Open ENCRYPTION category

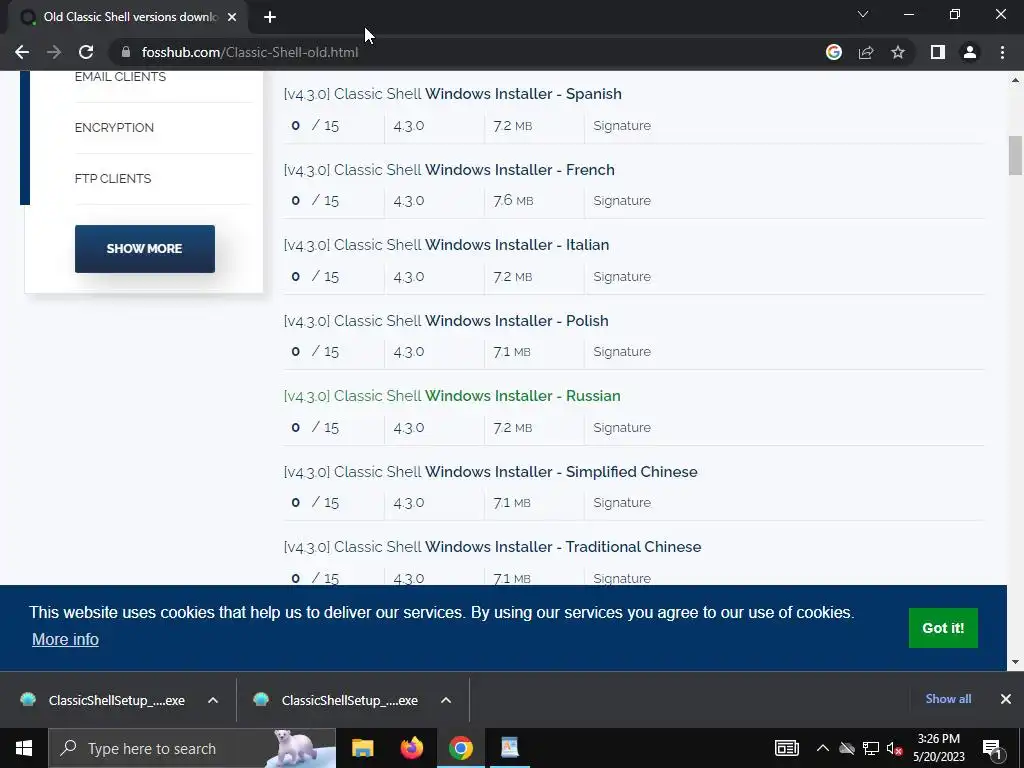(114, 127)
